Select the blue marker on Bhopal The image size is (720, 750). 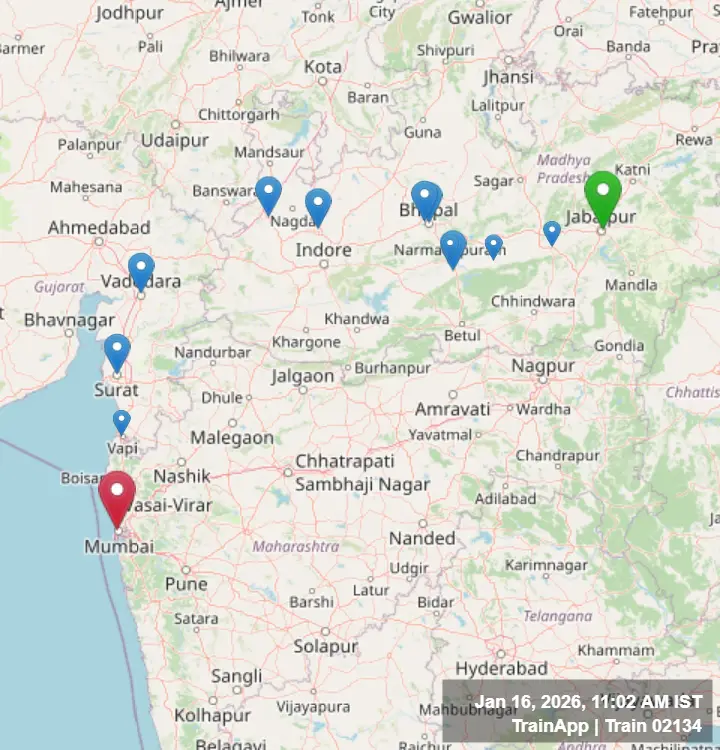(x=425, y=200)
